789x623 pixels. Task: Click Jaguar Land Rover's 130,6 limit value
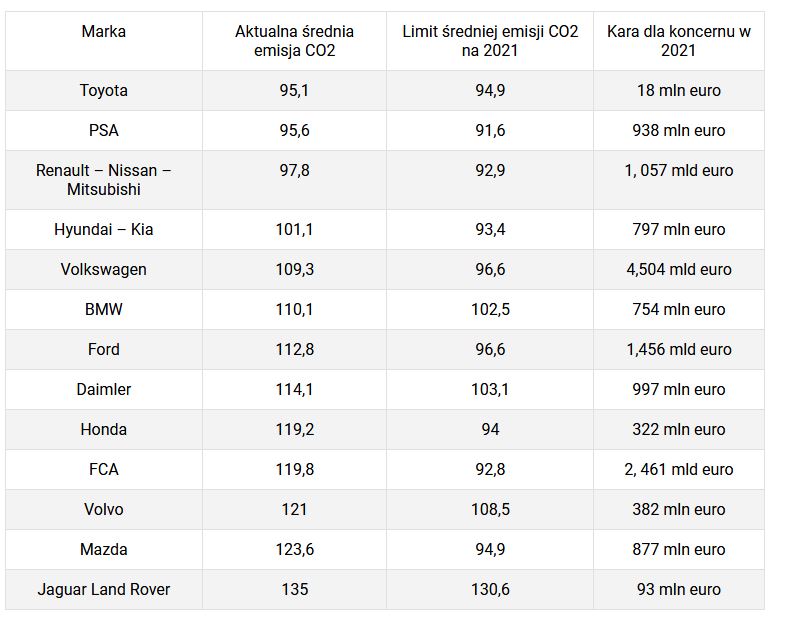[x=490, y=589]
